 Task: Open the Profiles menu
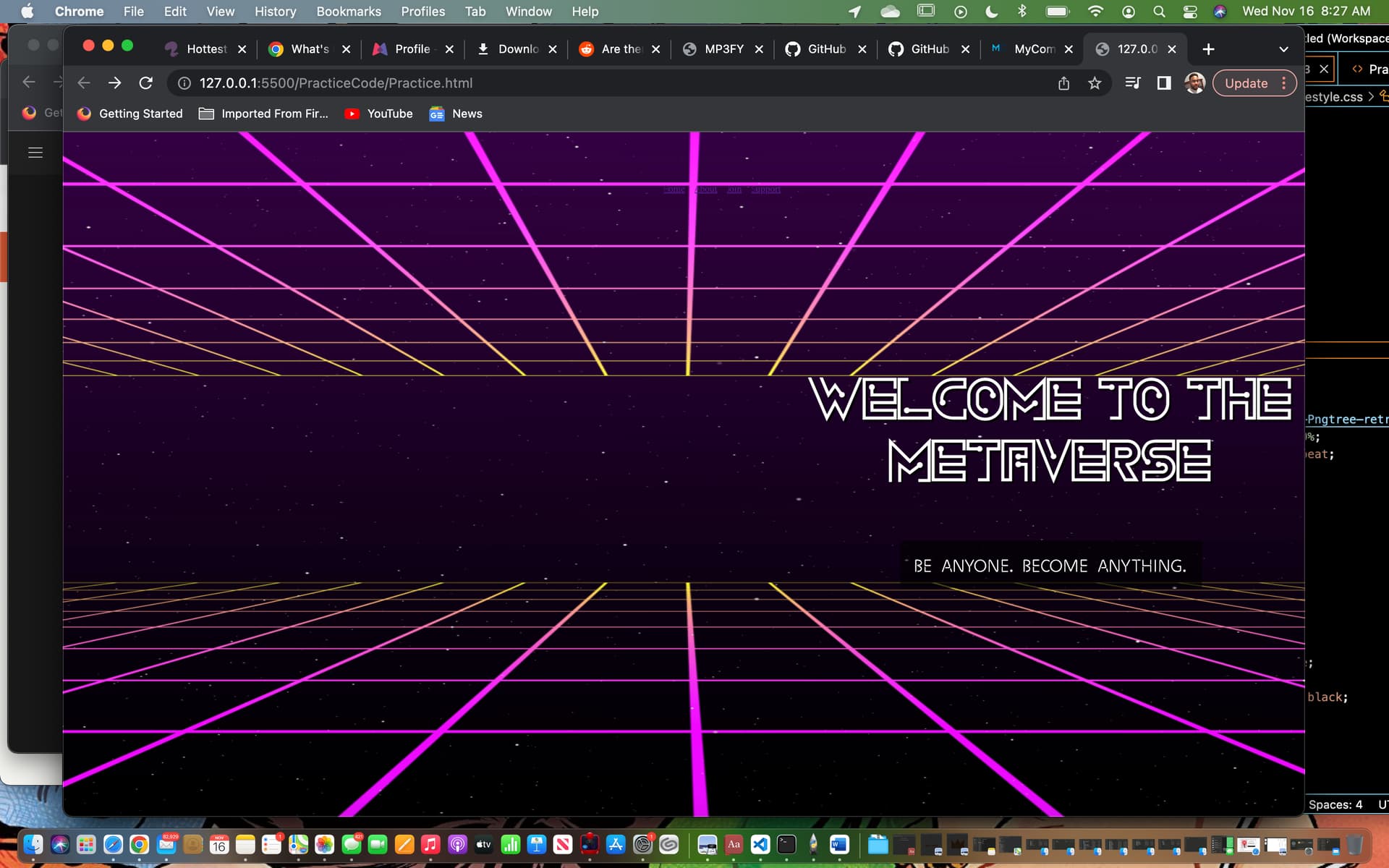coord(422,12)
